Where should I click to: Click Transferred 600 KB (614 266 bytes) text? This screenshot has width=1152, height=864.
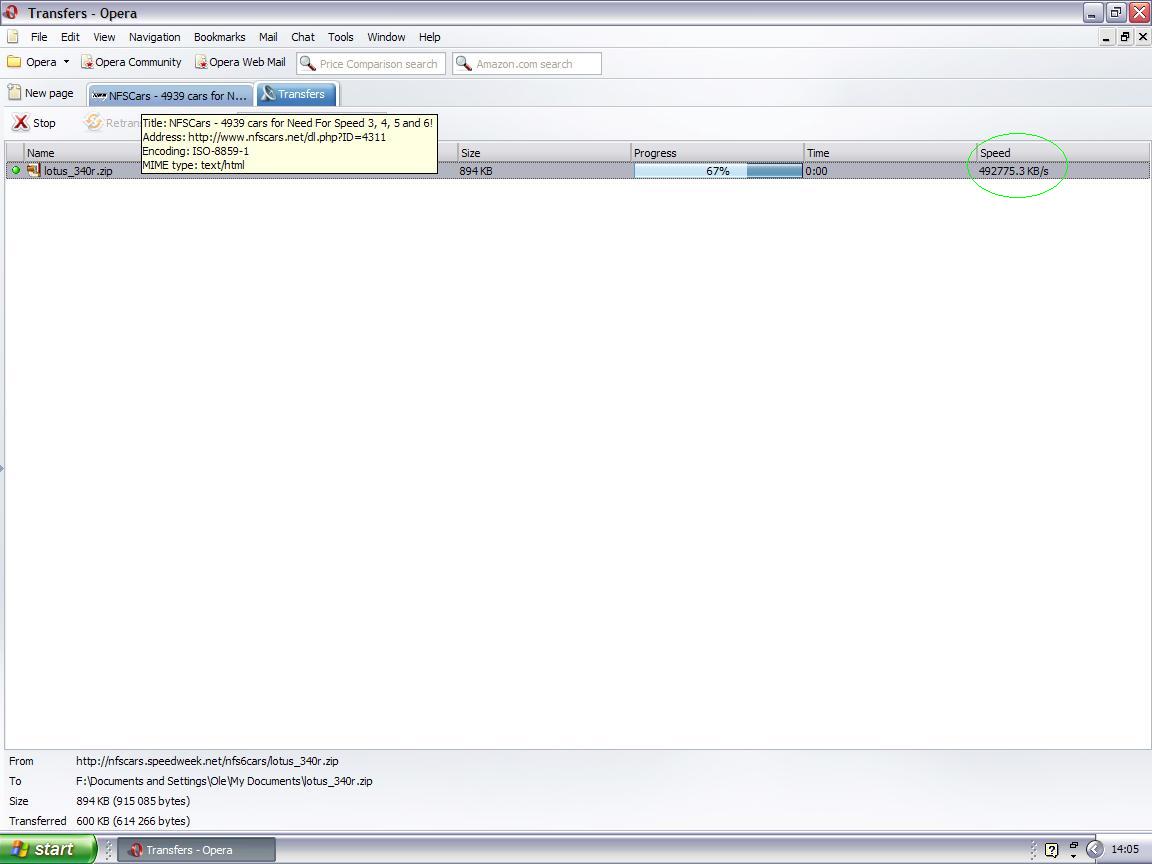tap(133, 821)
